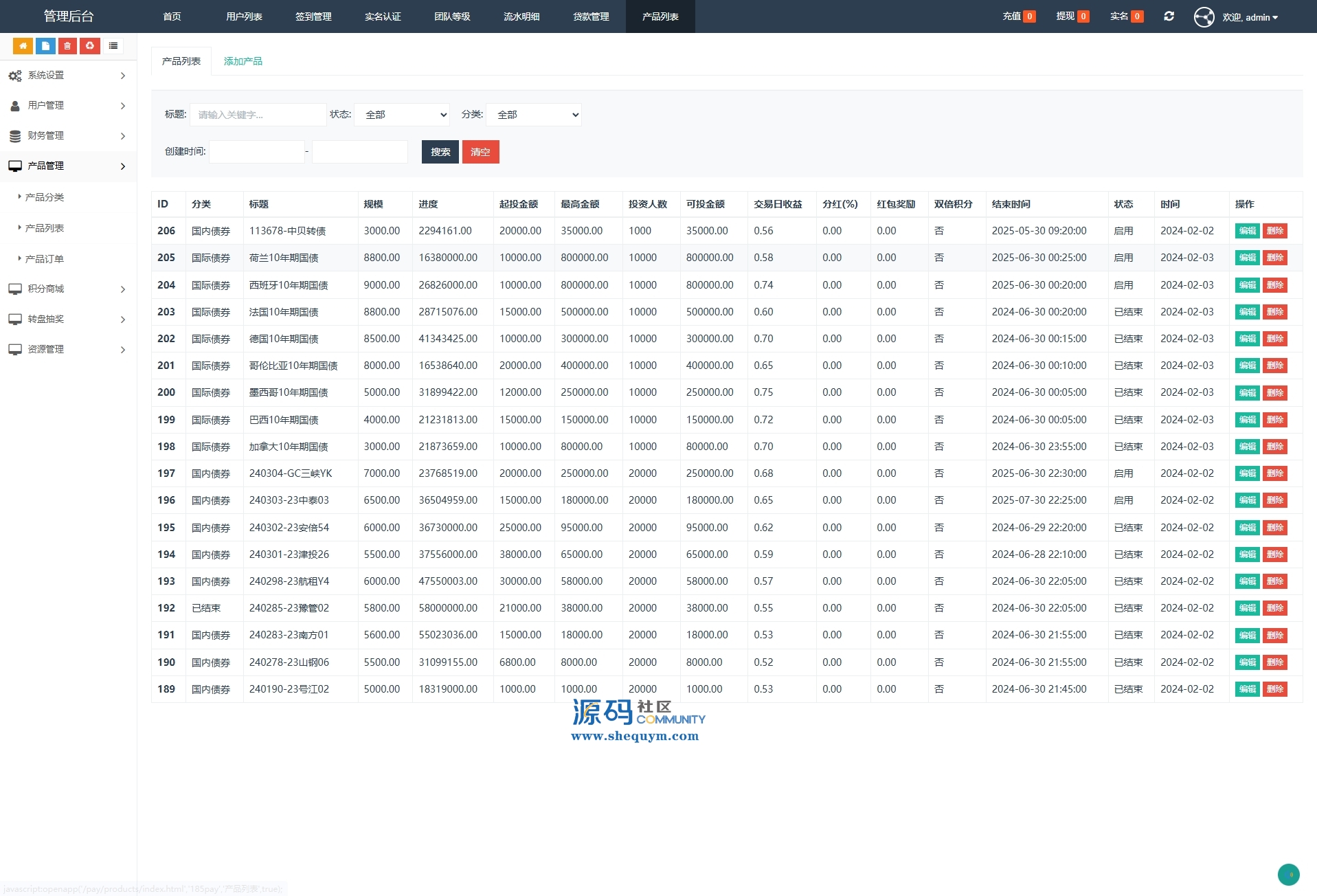Expand 积分商城 sidebar menu
The height and width of the screenshot is (896, 1317).
pyautogui.click(x=67, y=289)
